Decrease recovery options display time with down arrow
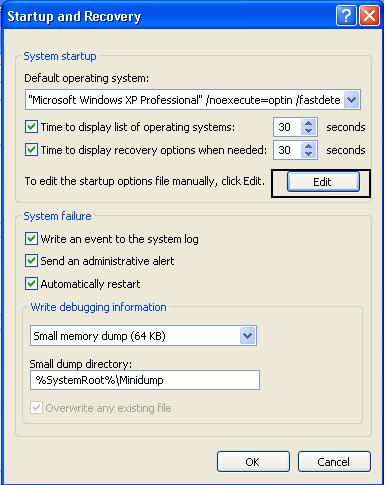The width and height of the screenshot is (387, 485). click(x=308, y=154)
